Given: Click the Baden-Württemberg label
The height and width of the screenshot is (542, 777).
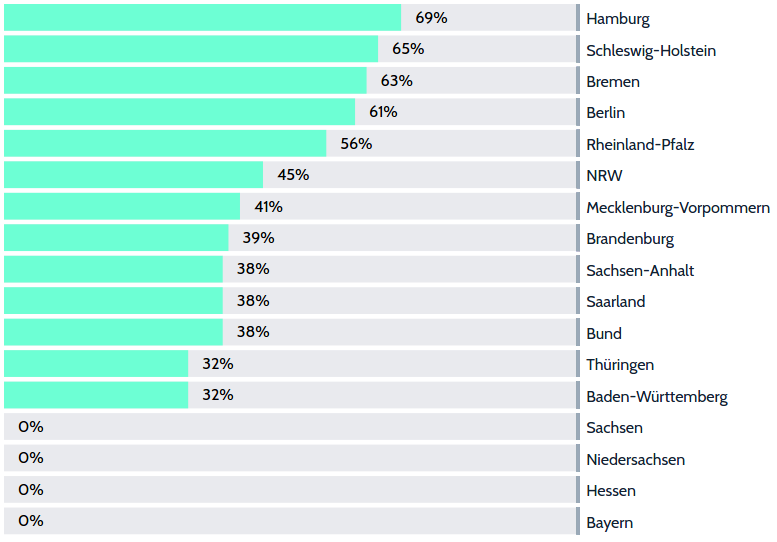Looking at the screenshot, I should click(657, 396).
